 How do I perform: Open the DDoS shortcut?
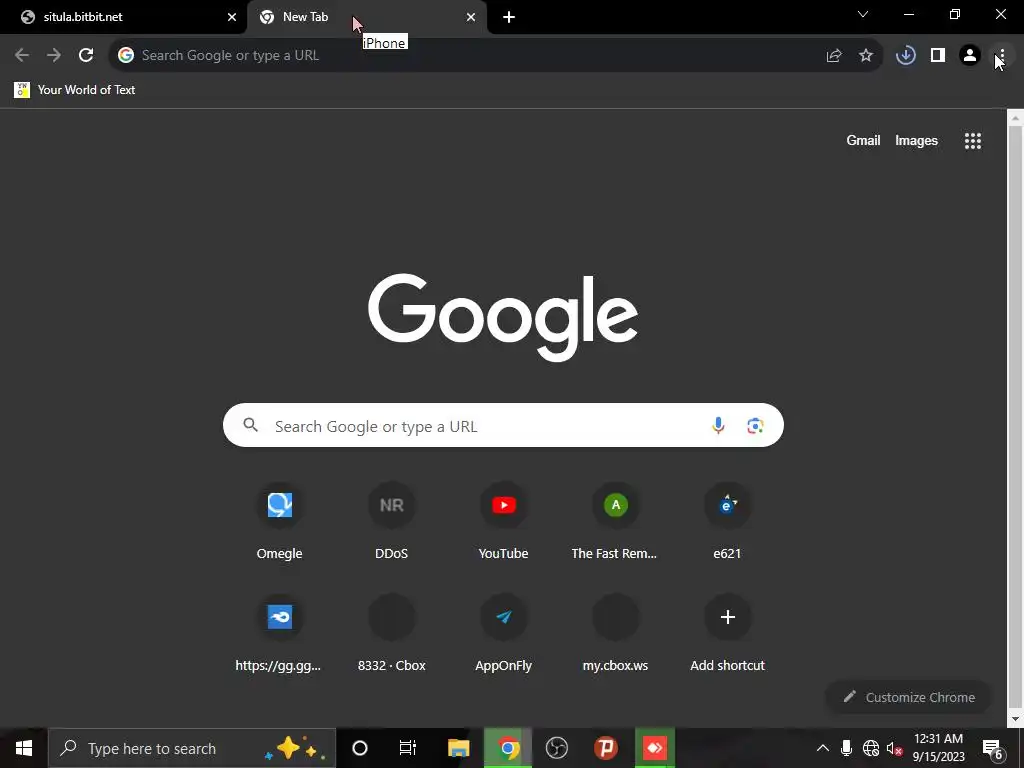click(392, 522)
